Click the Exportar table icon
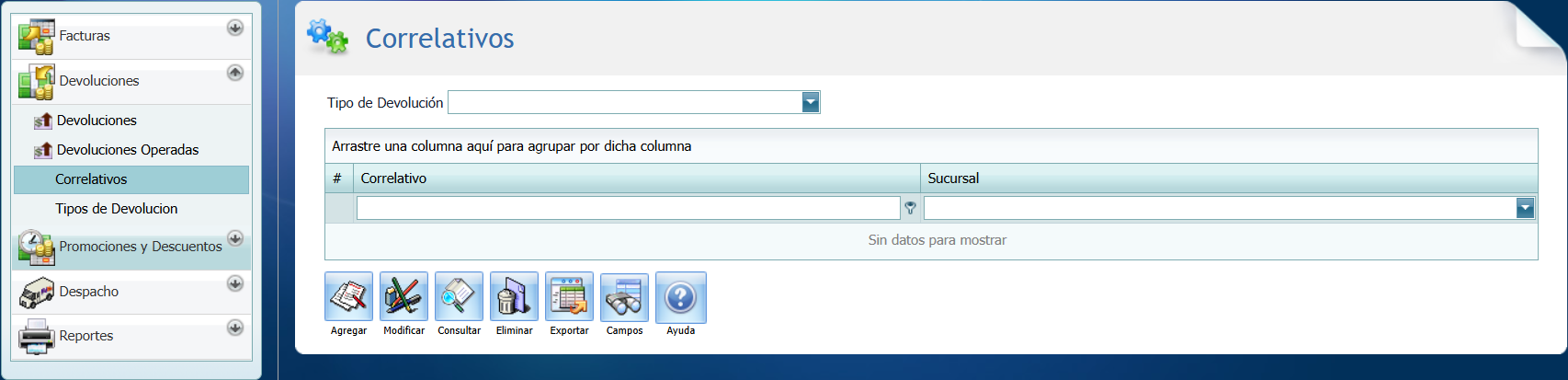This screenshot has width=1568, height=380. pyautogui.click(x=569, y=296)
